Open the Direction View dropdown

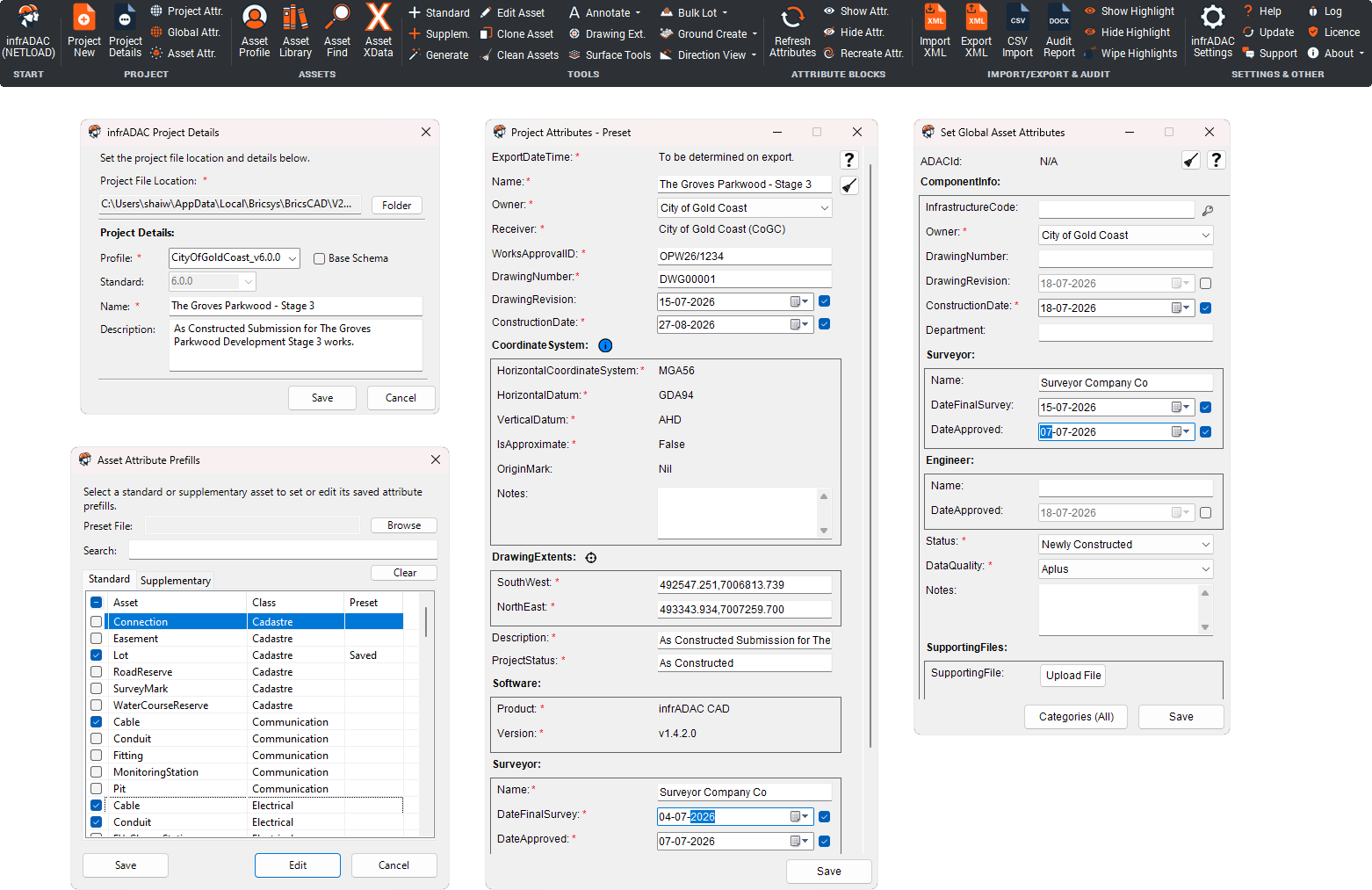tap(708, 54)
